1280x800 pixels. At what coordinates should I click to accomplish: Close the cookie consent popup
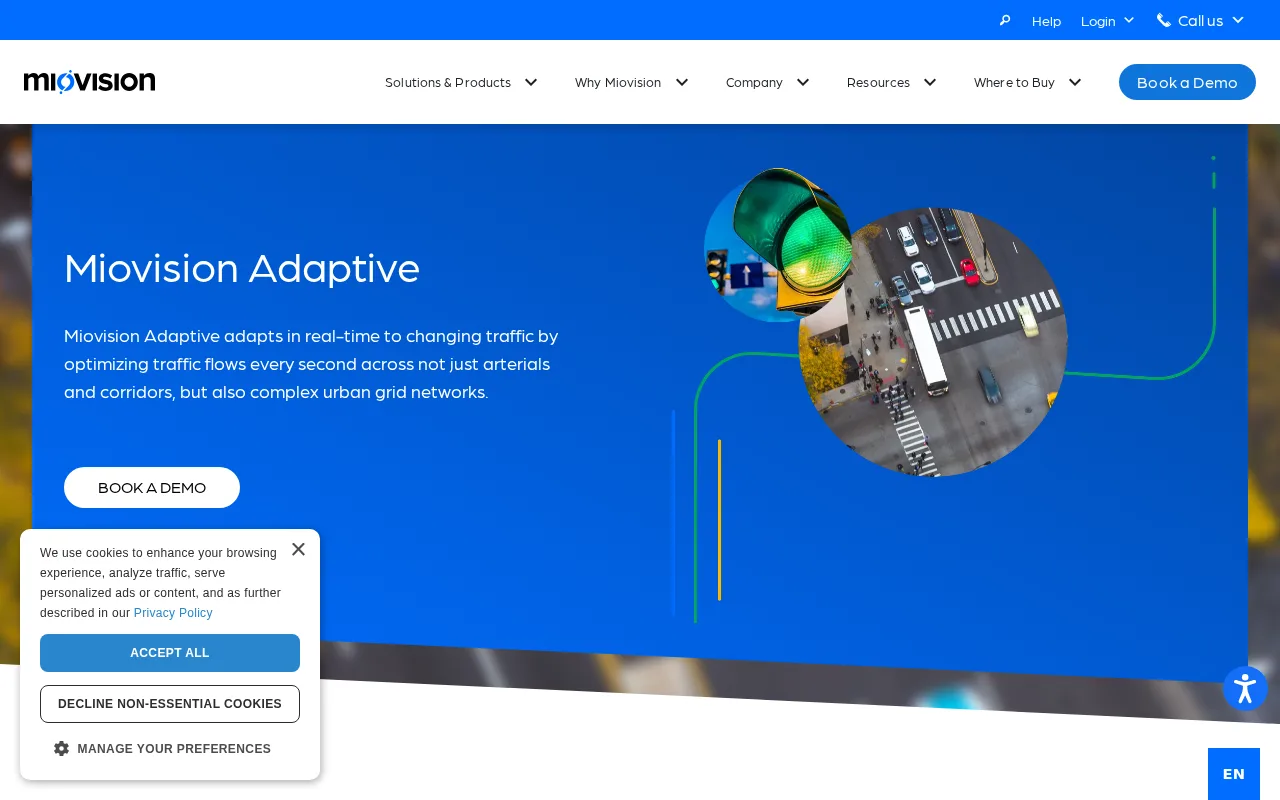[x=298, y=549]
